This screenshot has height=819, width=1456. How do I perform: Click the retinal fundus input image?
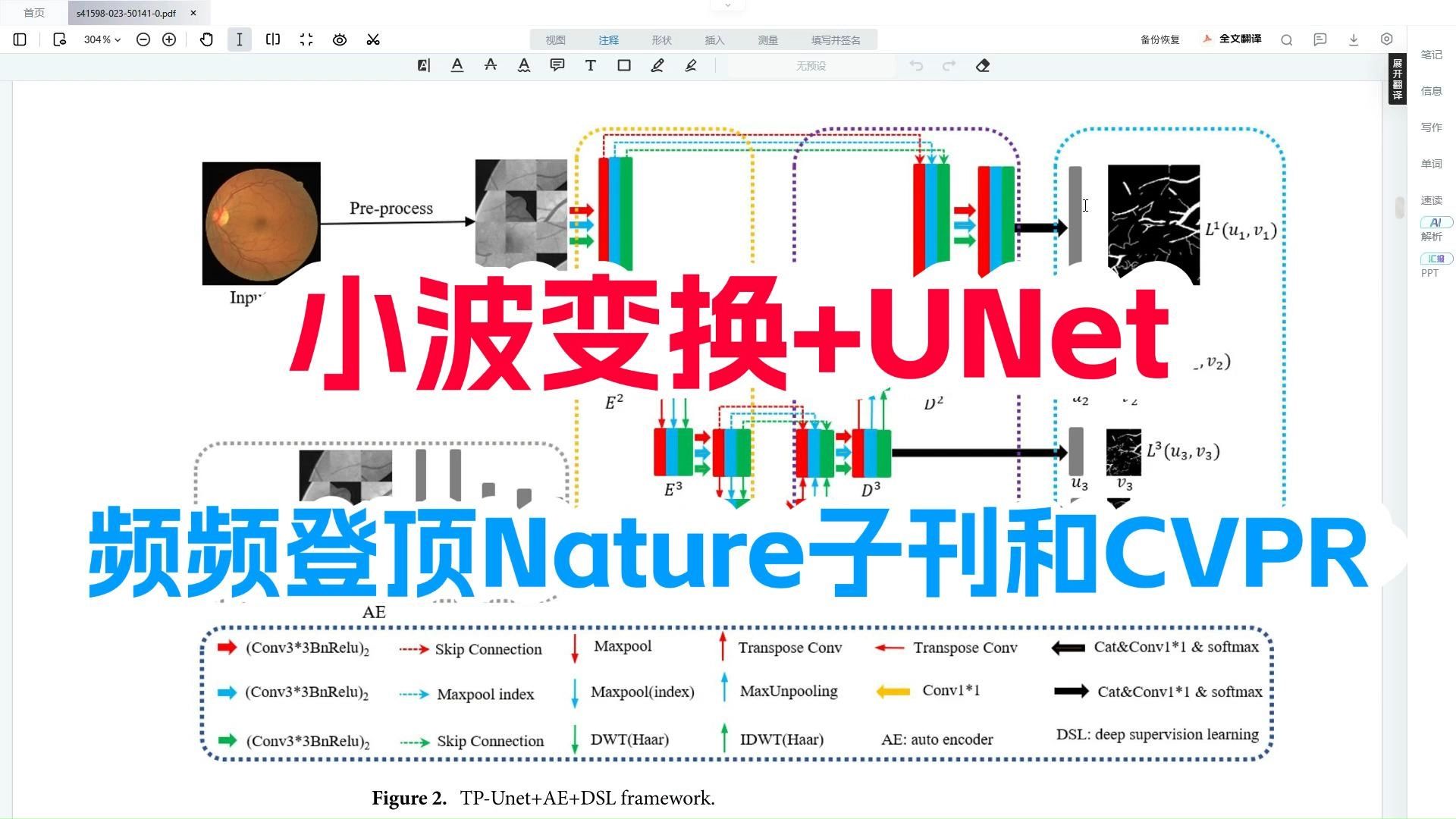pos(261,223)
